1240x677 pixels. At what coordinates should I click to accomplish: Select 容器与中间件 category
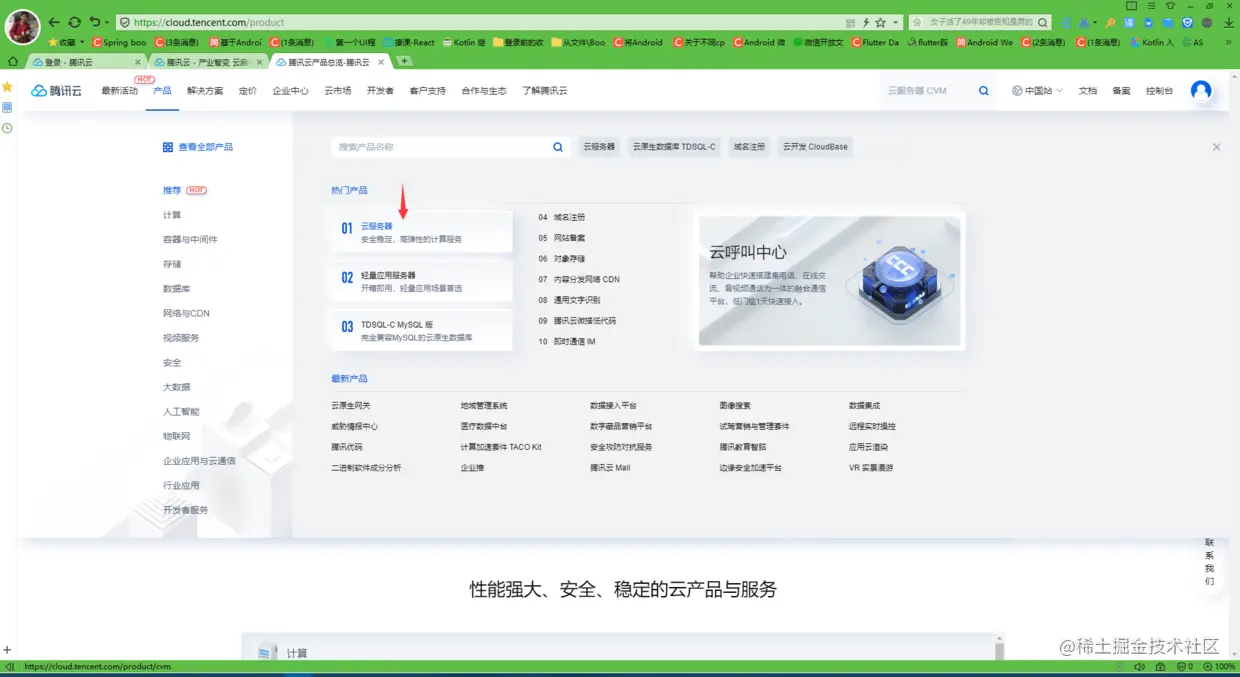[190, 240]
